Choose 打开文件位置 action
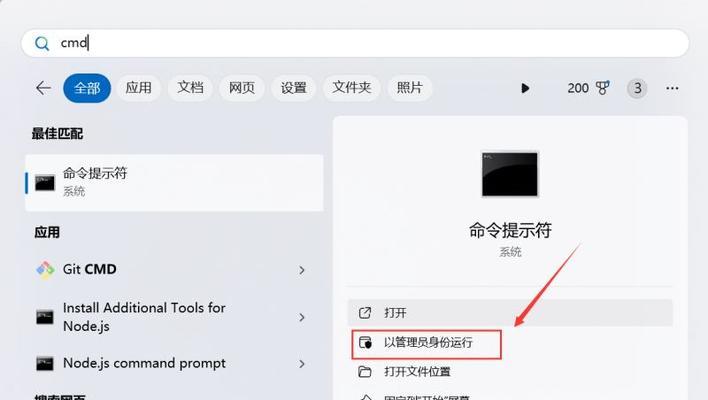 pos(510,372)
